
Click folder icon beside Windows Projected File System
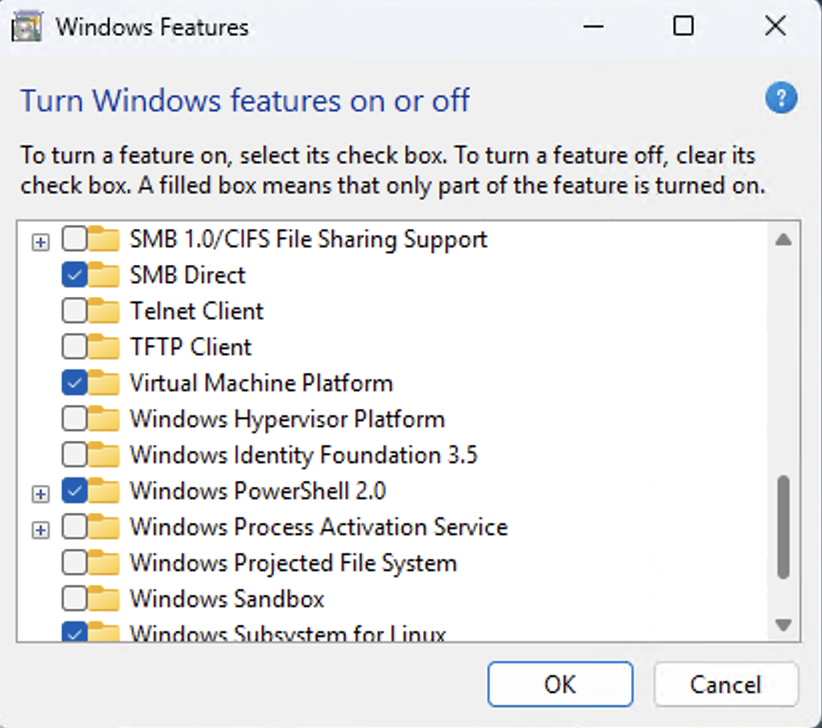[104, 563]
